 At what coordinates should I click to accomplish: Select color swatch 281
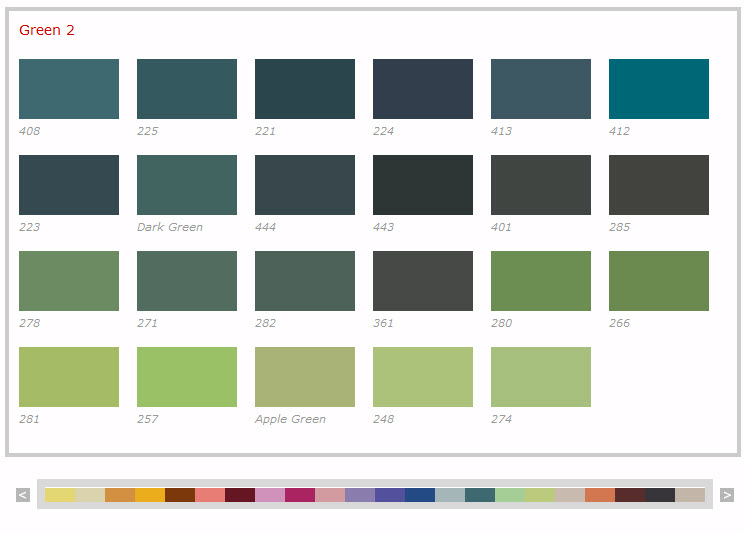click(x=69, y=377)
